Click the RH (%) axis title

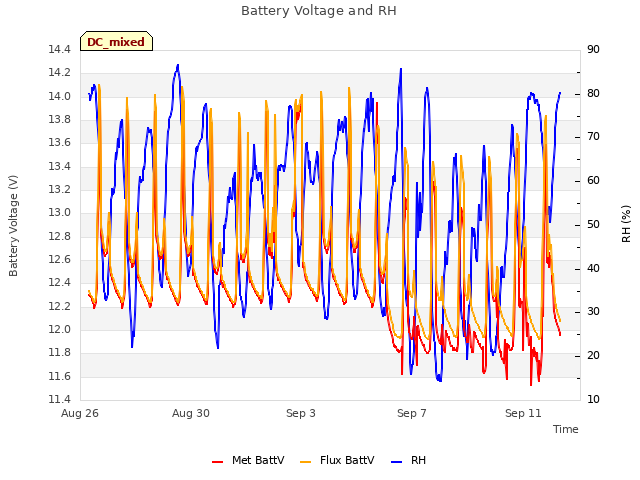[626, 224]
